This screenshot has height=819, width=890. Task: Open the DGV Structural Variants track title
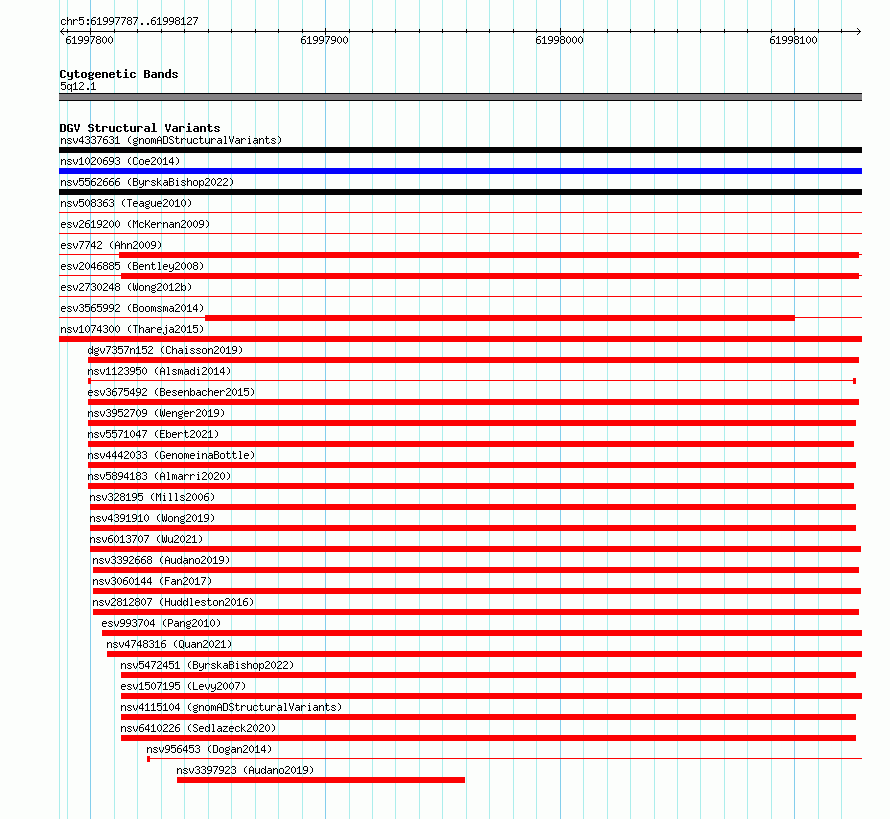point(140,128)
